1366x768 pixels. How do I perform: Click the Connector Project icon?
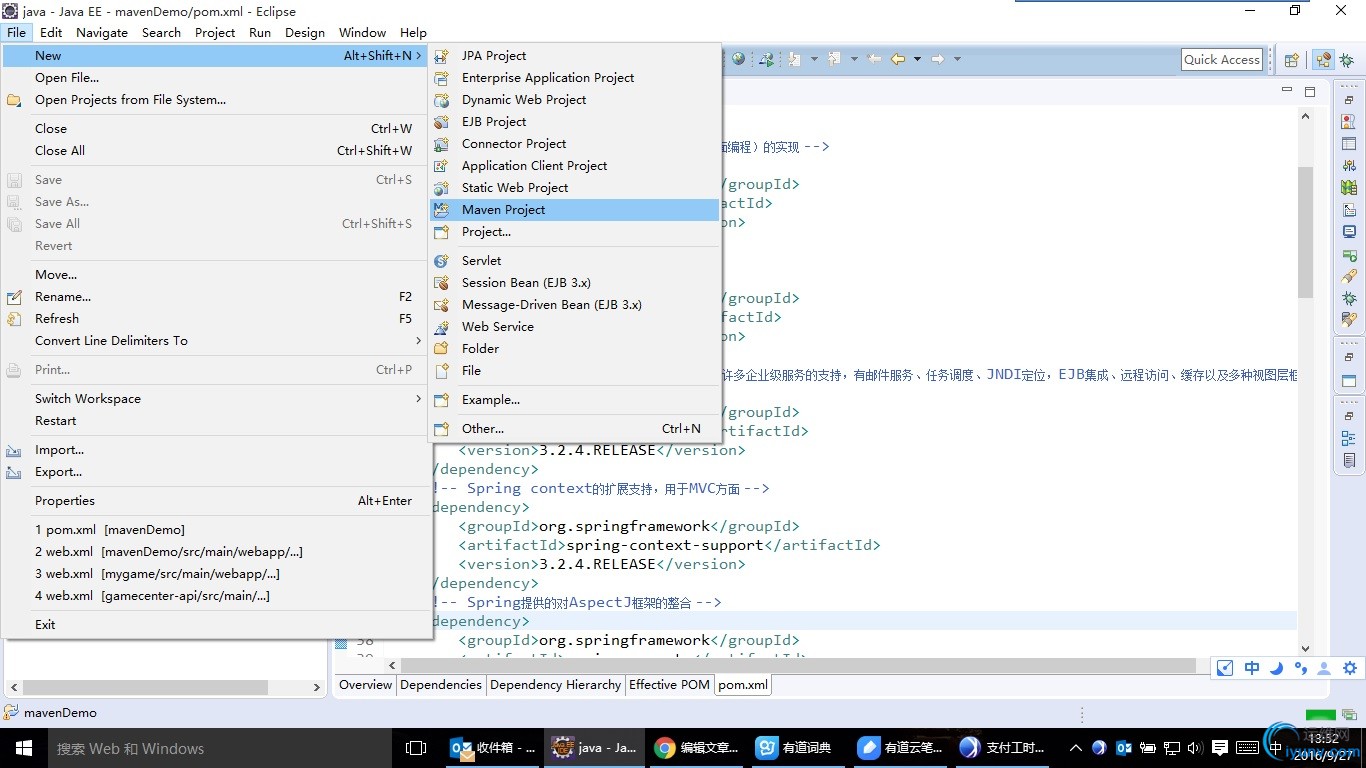click(441, 144)
